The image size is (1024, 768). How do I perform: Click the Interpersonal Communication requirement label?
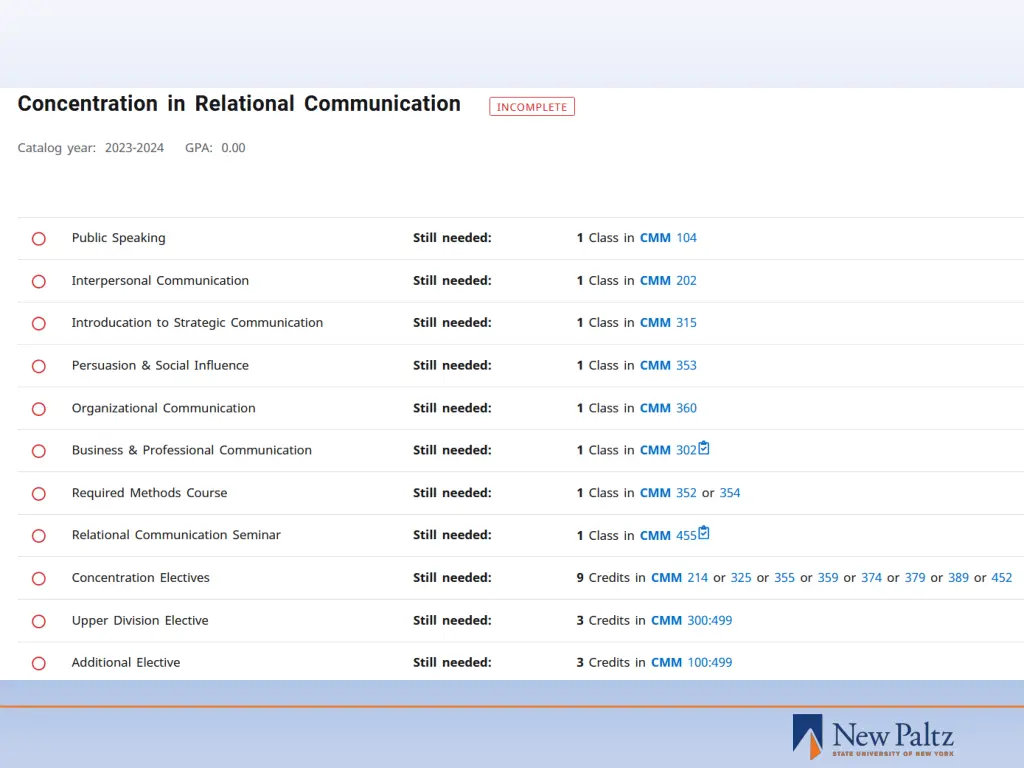point(160,281)
